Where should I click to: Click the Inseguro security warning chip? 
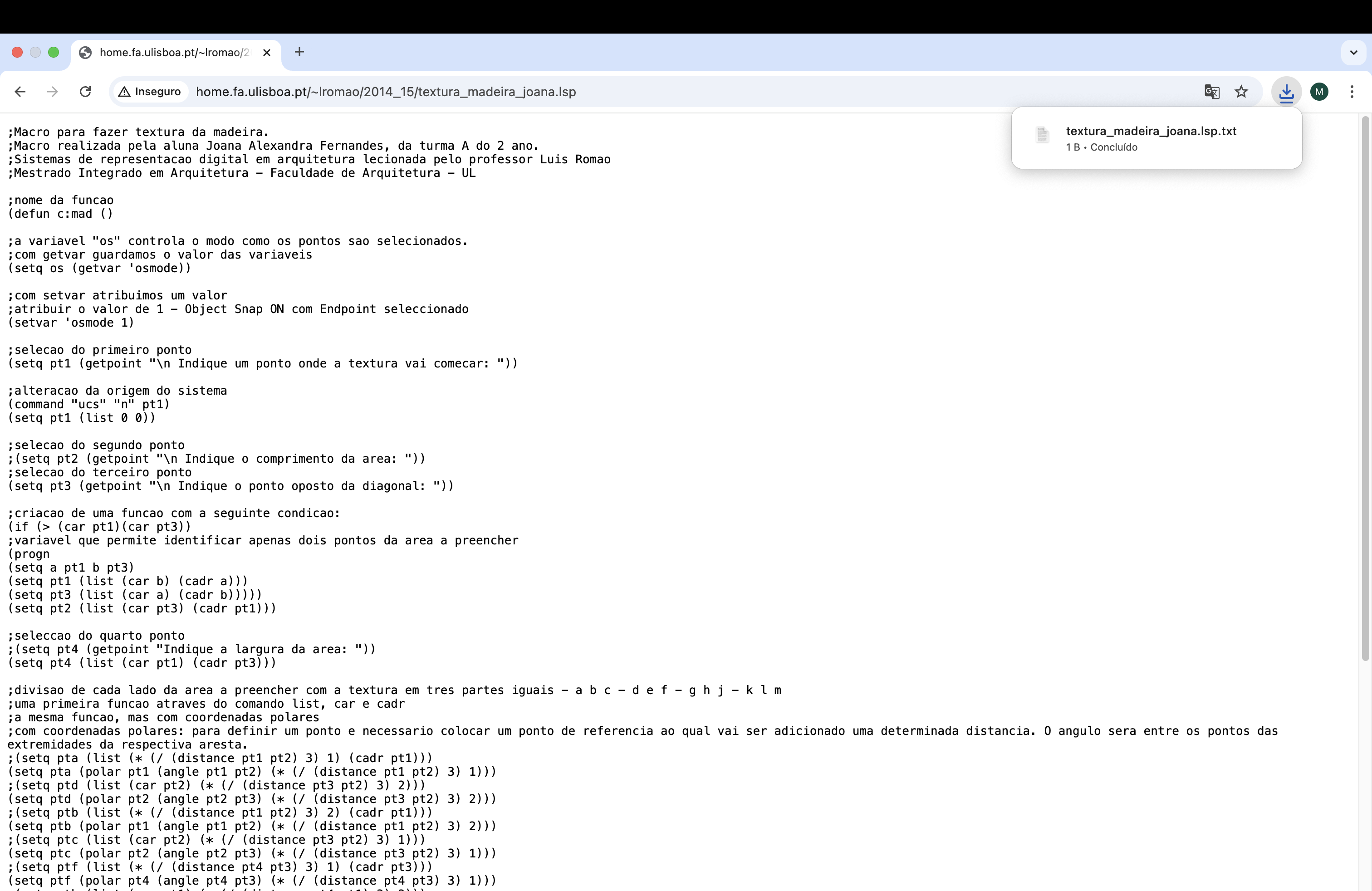[x=150, y=92]
